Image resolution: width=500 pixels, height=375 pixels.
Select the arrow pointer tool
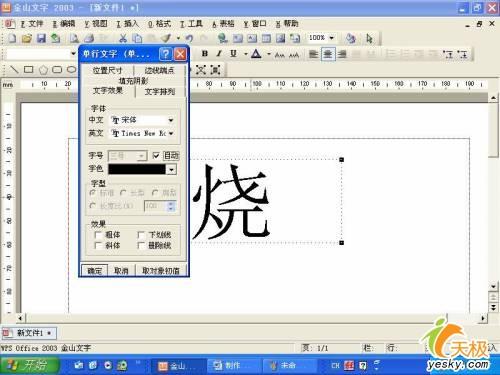[x=369, y=38]
